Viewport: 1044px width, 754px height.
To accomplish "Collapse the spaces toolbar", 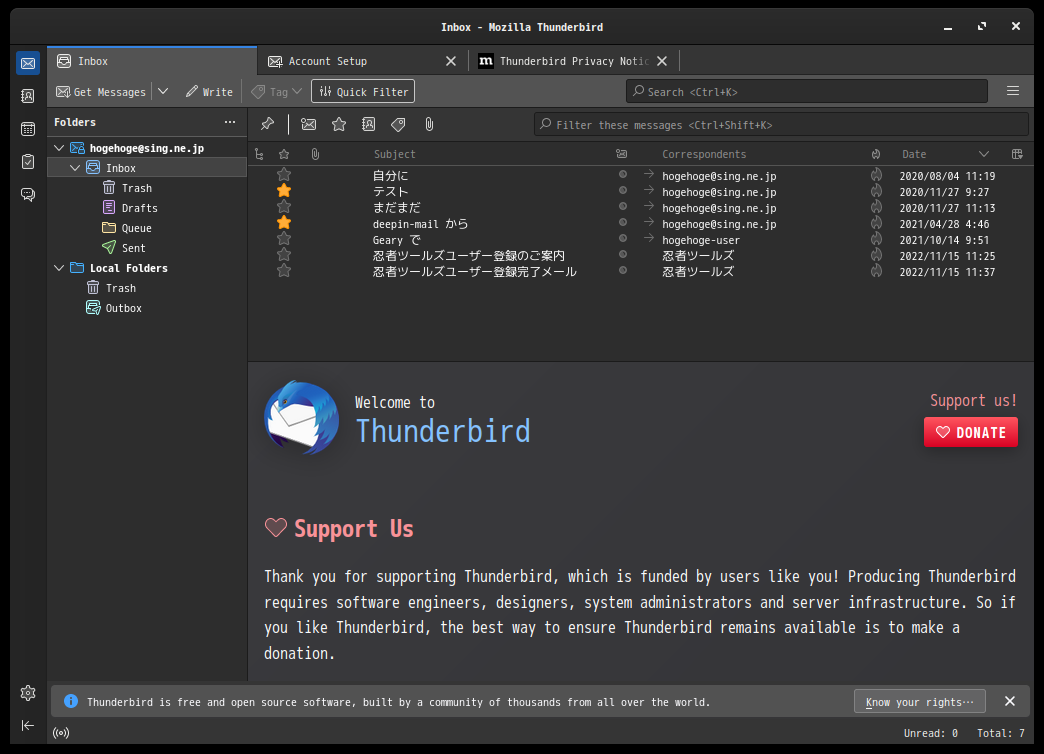I will [28, 725].
